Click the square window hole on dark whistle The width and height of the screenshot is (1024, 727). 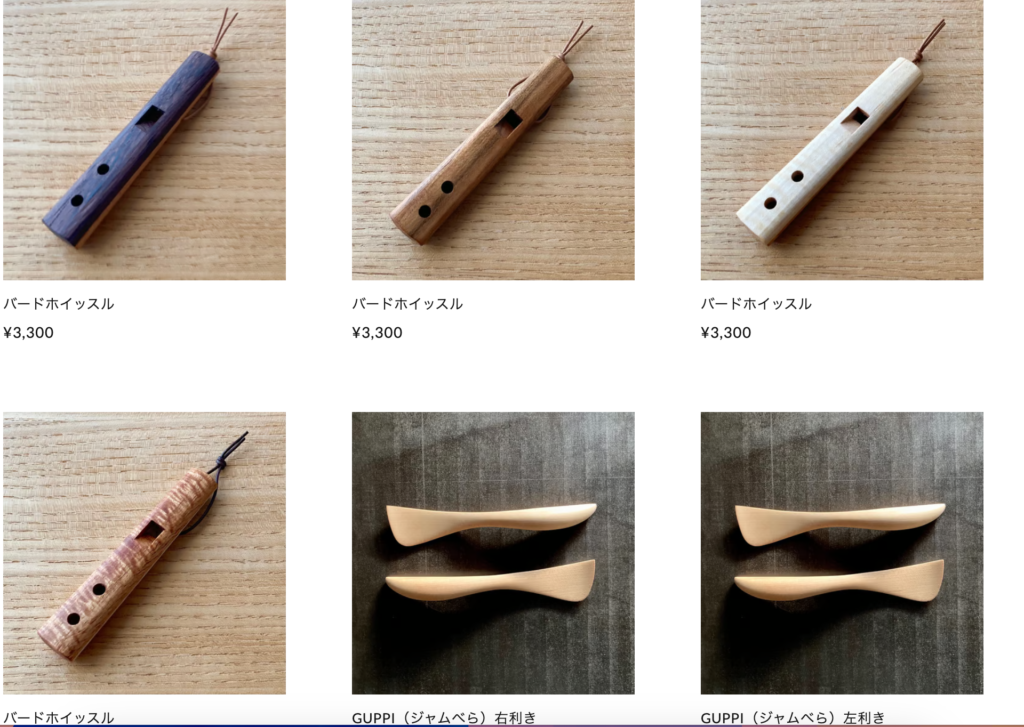tap(150, 117)
